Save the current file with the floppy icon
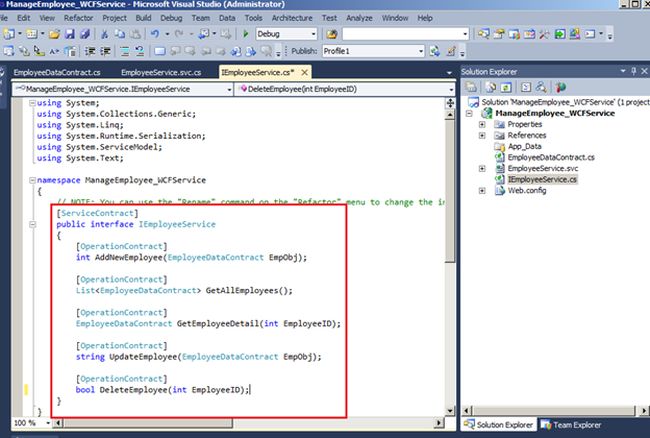This screenshot has height=438, width=650. pos(70,34)
